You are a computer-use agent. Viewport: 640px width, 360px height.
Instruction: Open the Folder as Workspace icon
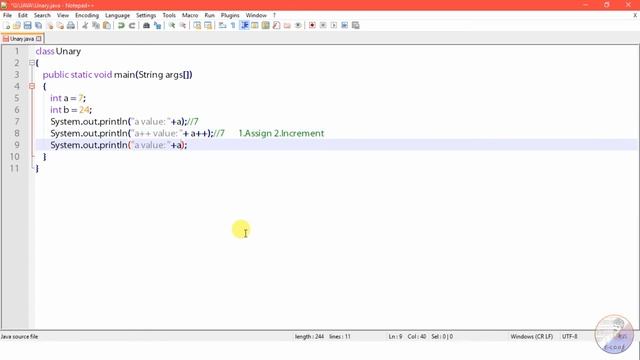(x=287, y=25)
